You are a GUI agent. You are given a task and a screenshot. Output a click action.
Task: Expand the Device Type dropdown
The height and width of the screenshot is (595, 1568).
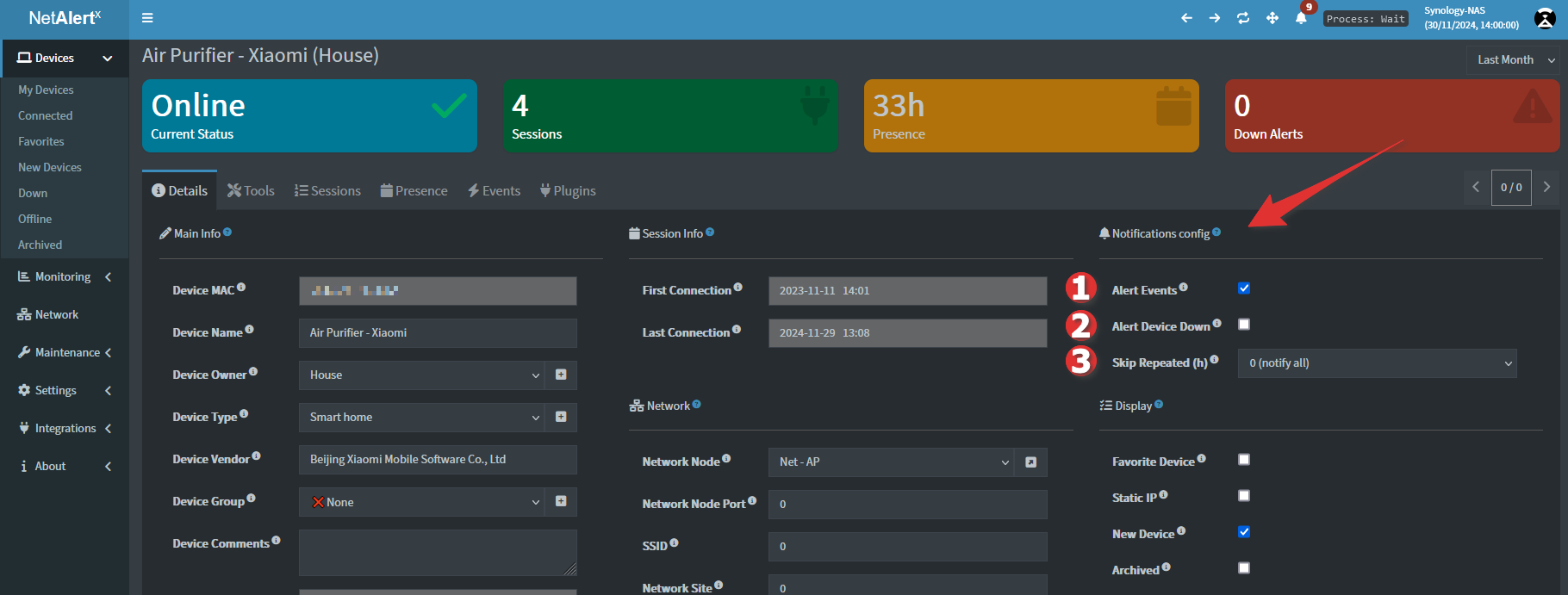point(422,418)
